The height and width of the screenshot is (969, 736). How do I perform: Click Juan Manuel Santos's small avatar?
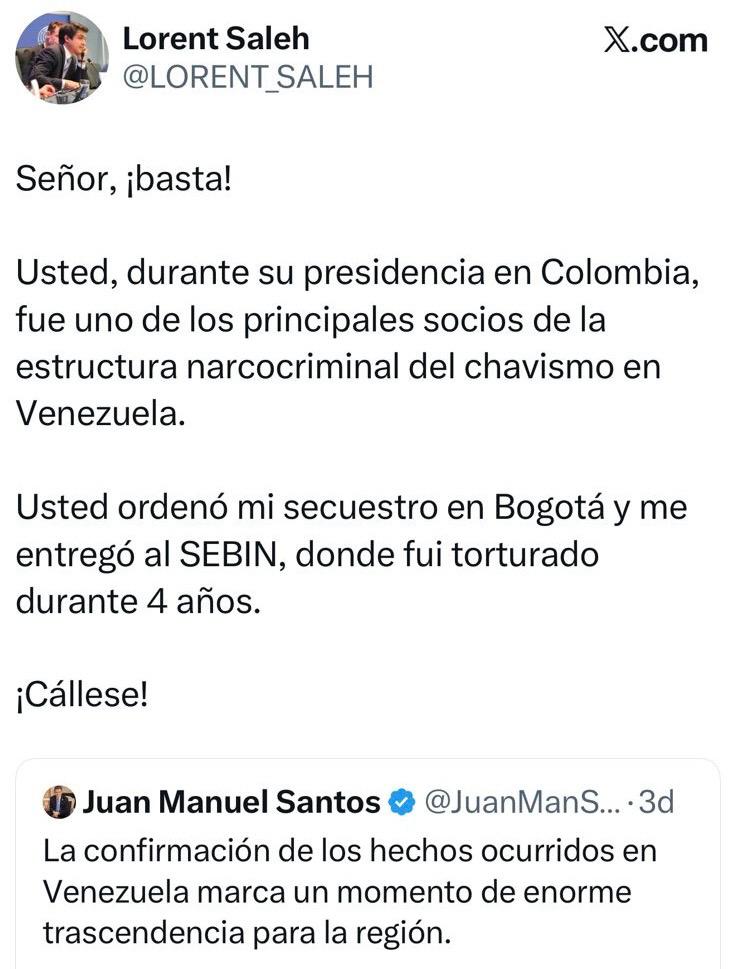[x=60, y=802]
